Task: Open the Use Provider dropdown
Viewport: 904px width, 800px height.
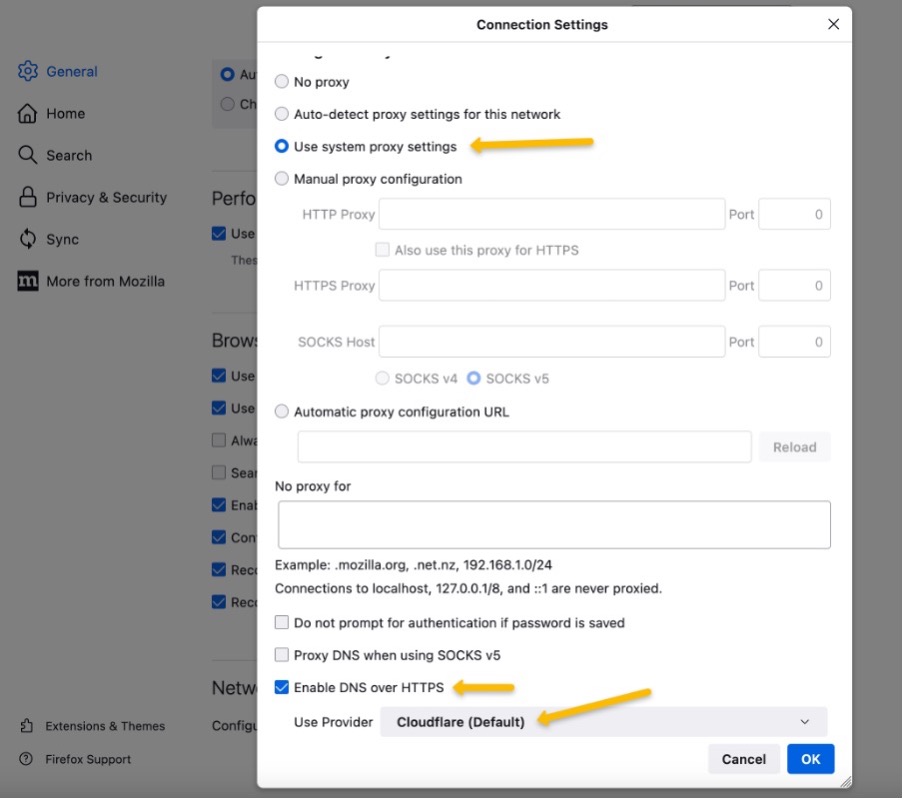Action: point(603,722)
